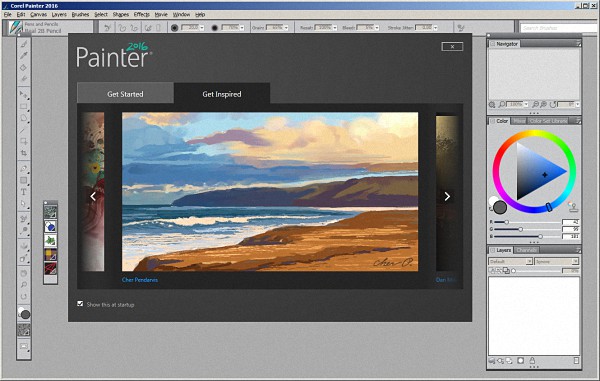Click the Search Brushes field

point(559,28)
